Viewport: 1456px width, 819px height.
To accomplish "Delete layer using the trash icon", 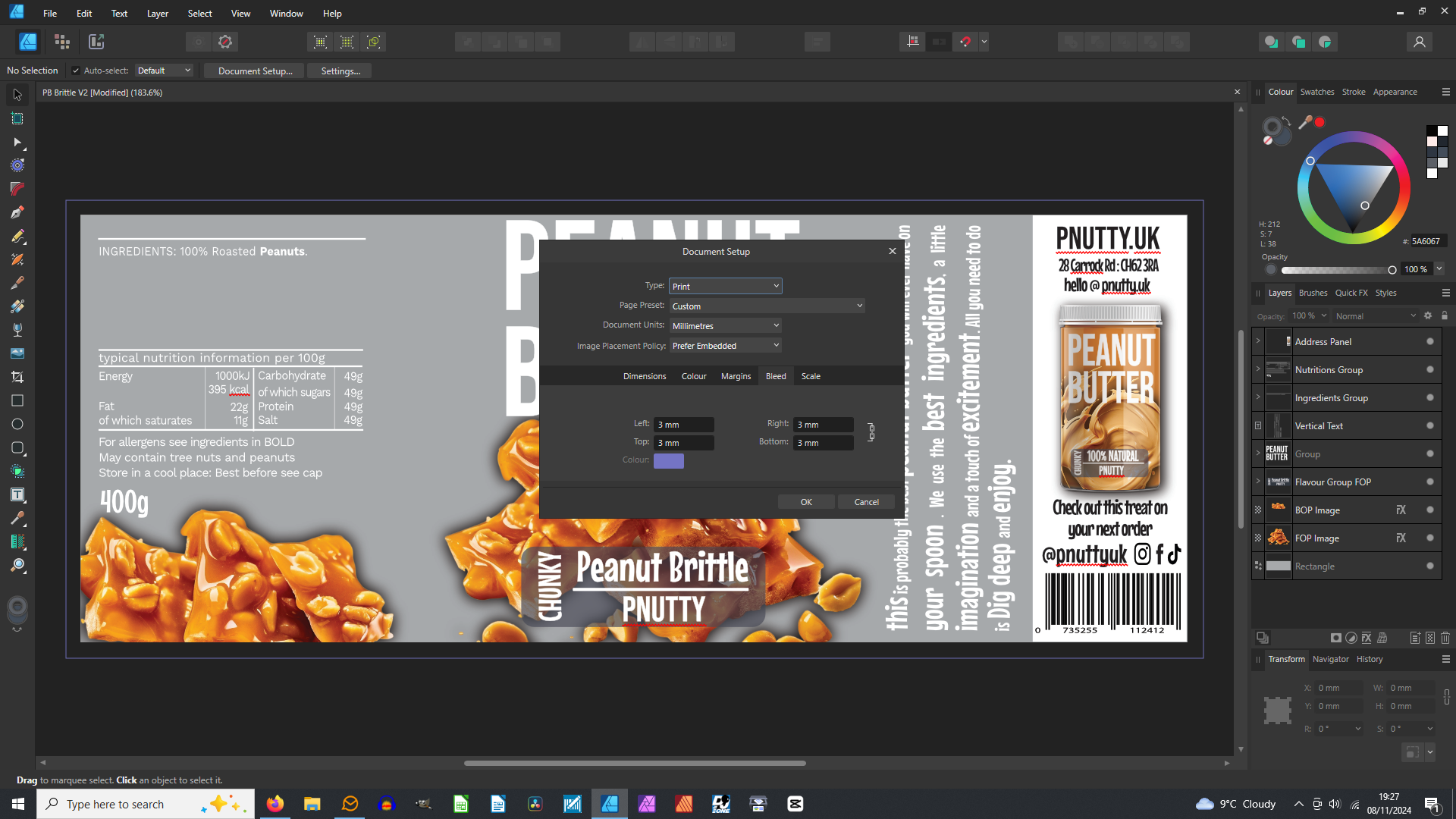I will pyautogui.click(x=1445, y=638).
